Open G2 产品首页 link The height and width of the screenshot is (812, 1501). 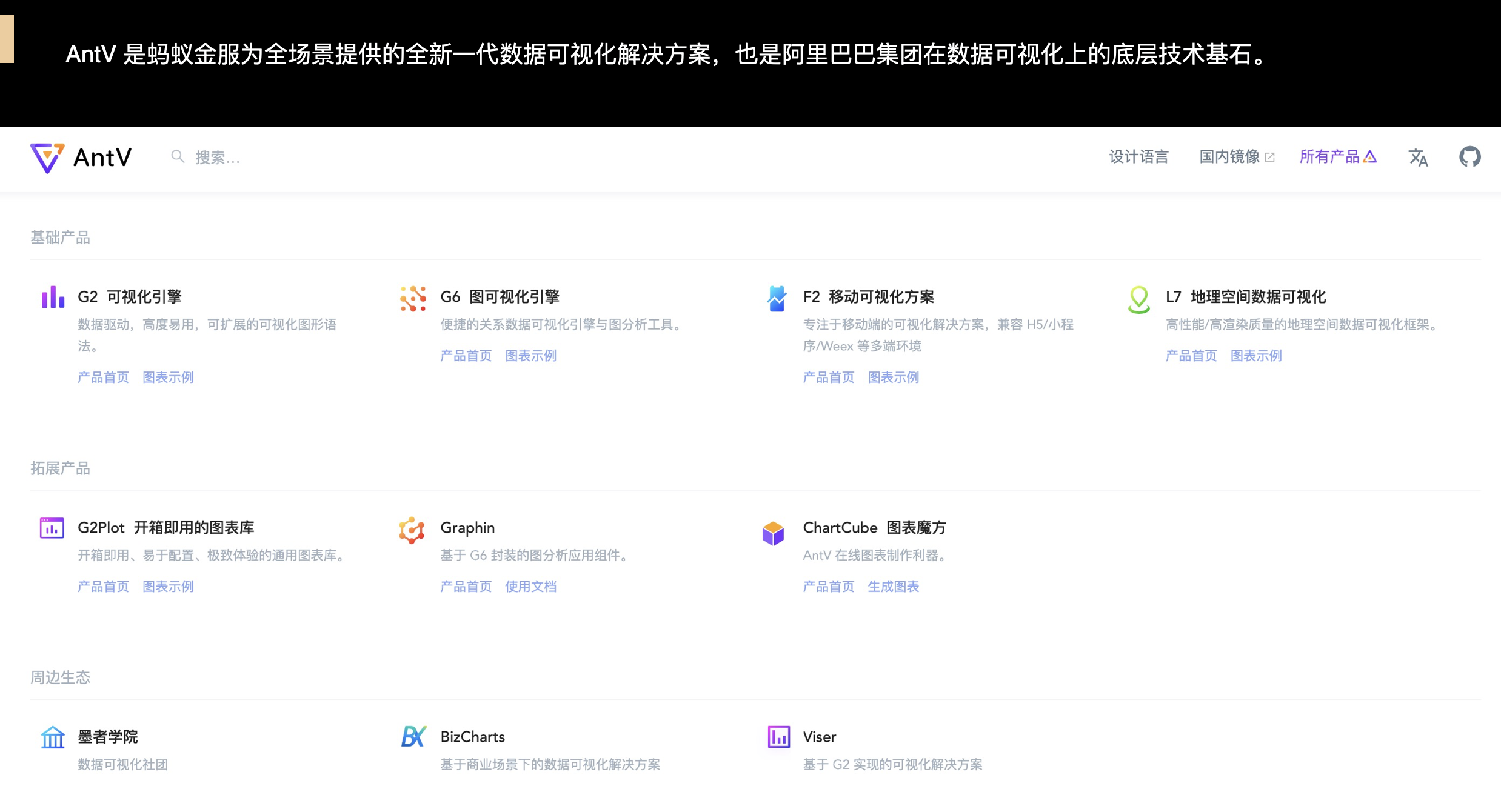[103, 378]
